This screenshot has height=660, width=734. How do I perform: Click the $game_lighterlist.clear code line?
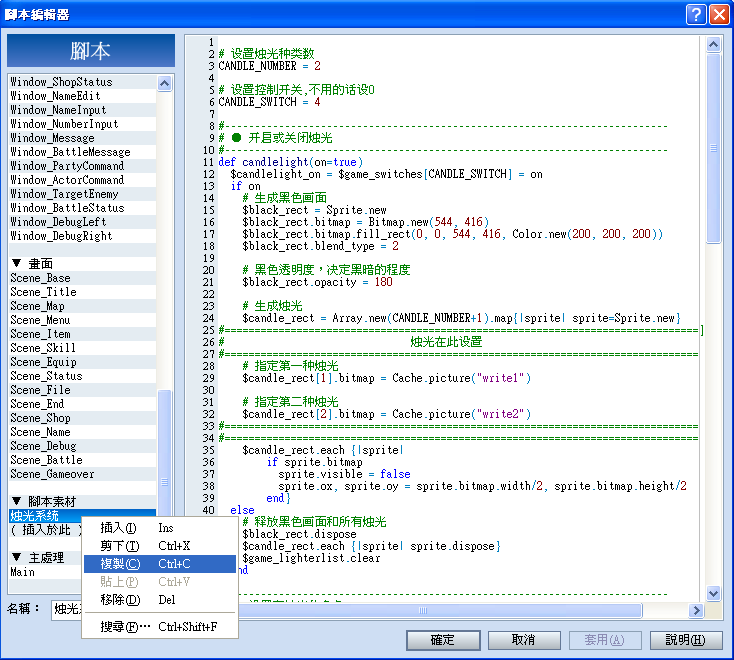(311, 558)
